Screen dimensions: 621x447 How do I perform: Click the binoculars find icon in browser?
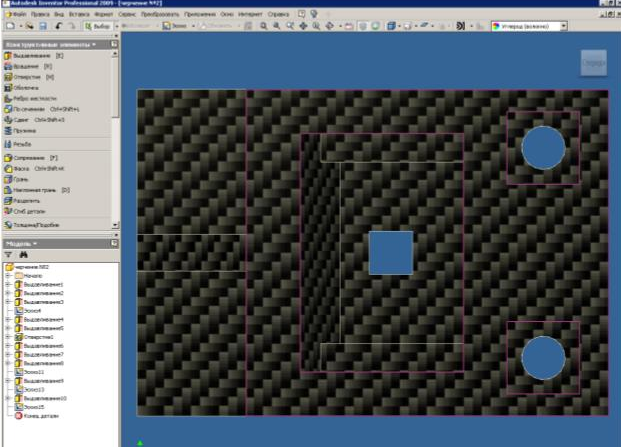click(23, 255)
